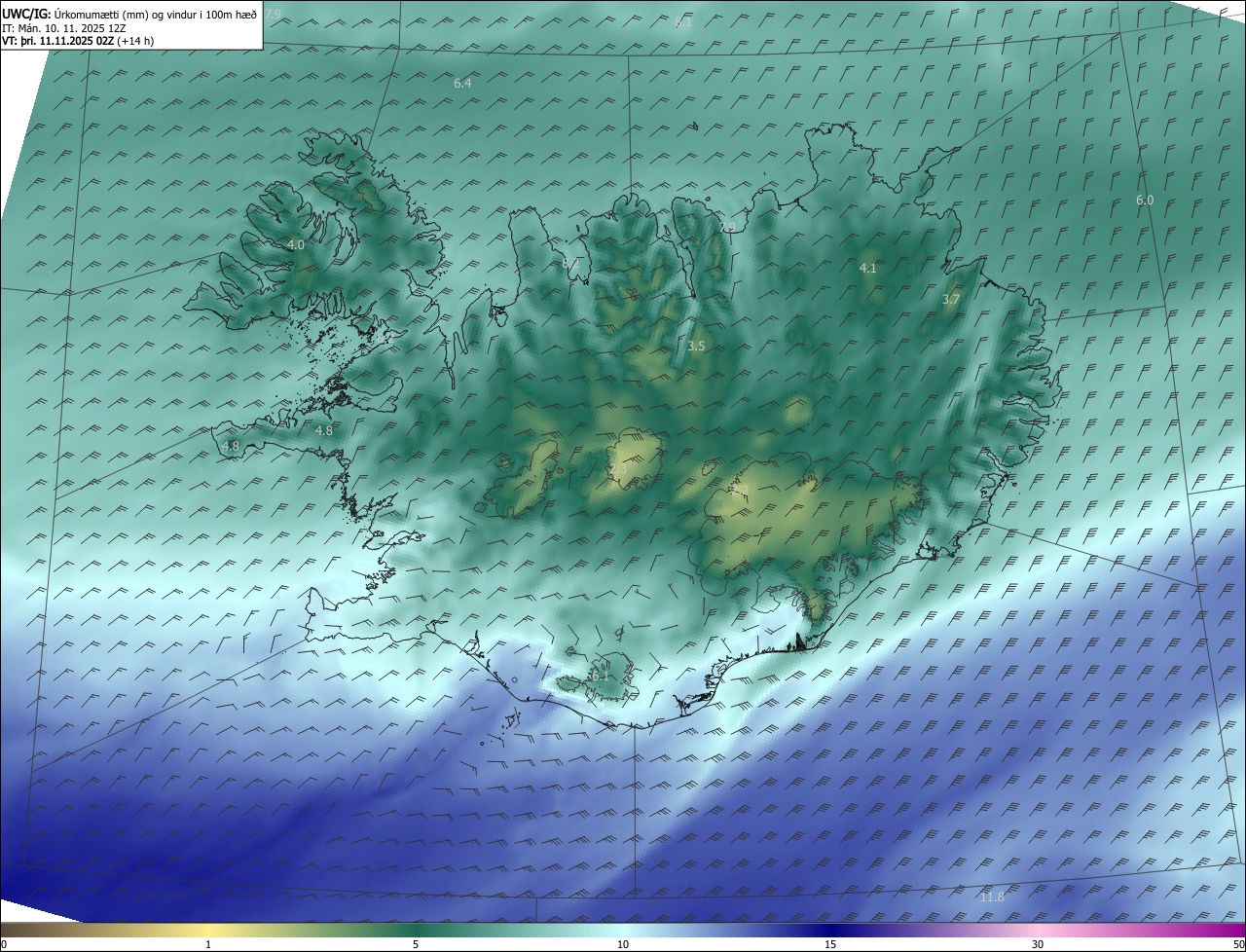Image resolution: width=1246 pixels, height=952 pixels.
Task: Click the colorbar tick label 30
Action: tap(1038, 944)
